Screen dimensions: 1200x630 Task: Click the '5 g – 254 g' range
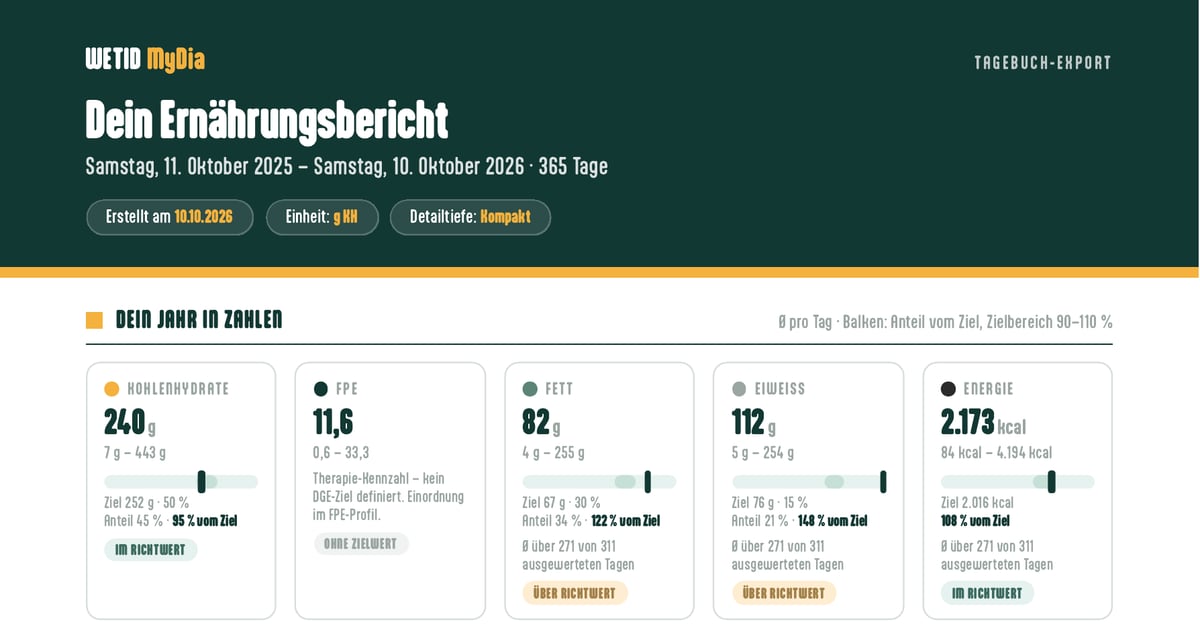pos(763,453)
